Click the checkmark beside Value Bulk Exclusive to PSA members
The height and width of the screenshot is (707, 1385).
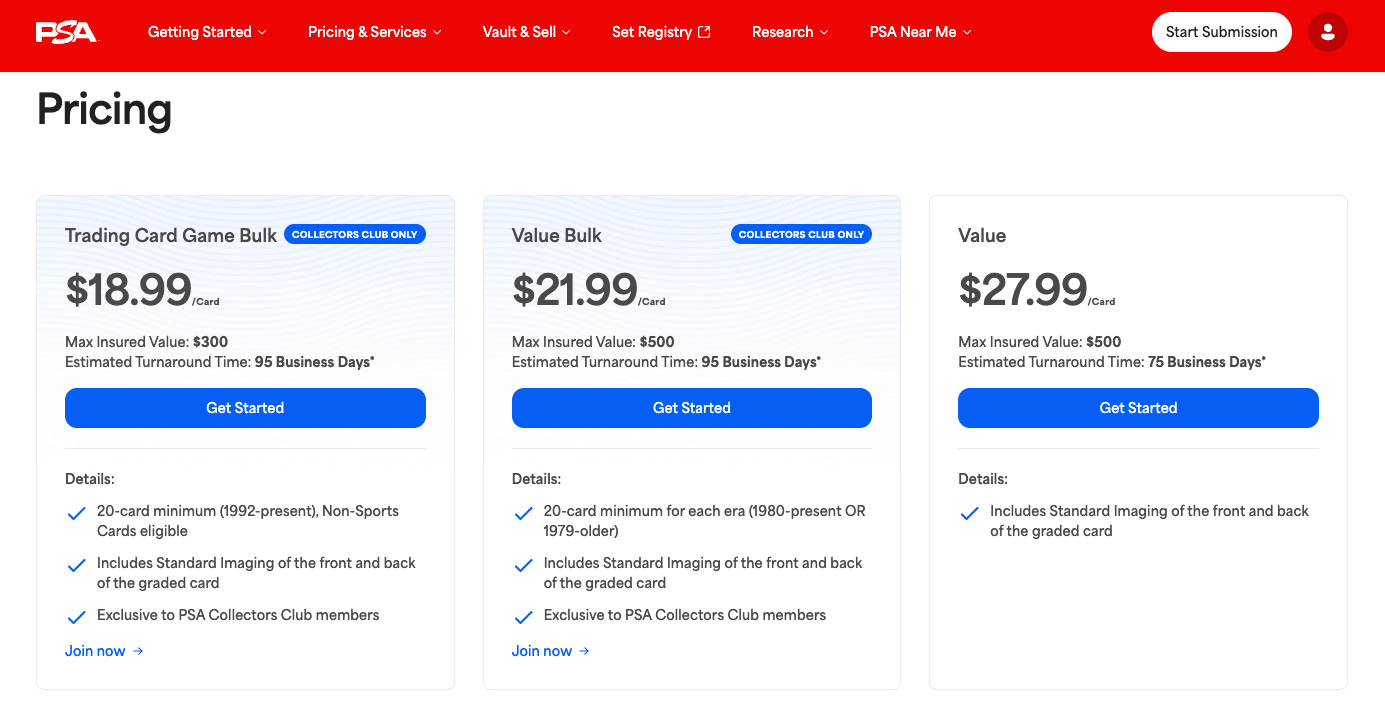pos(522,617)
